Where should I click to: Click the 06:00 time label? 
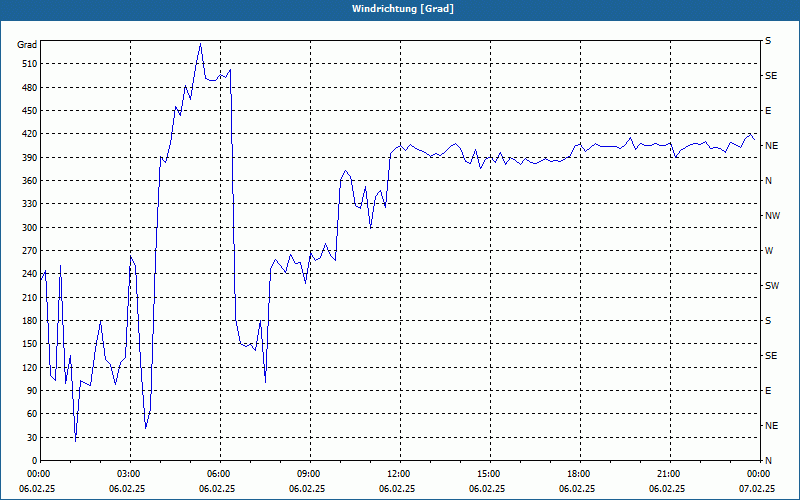[x=217, y=474]
